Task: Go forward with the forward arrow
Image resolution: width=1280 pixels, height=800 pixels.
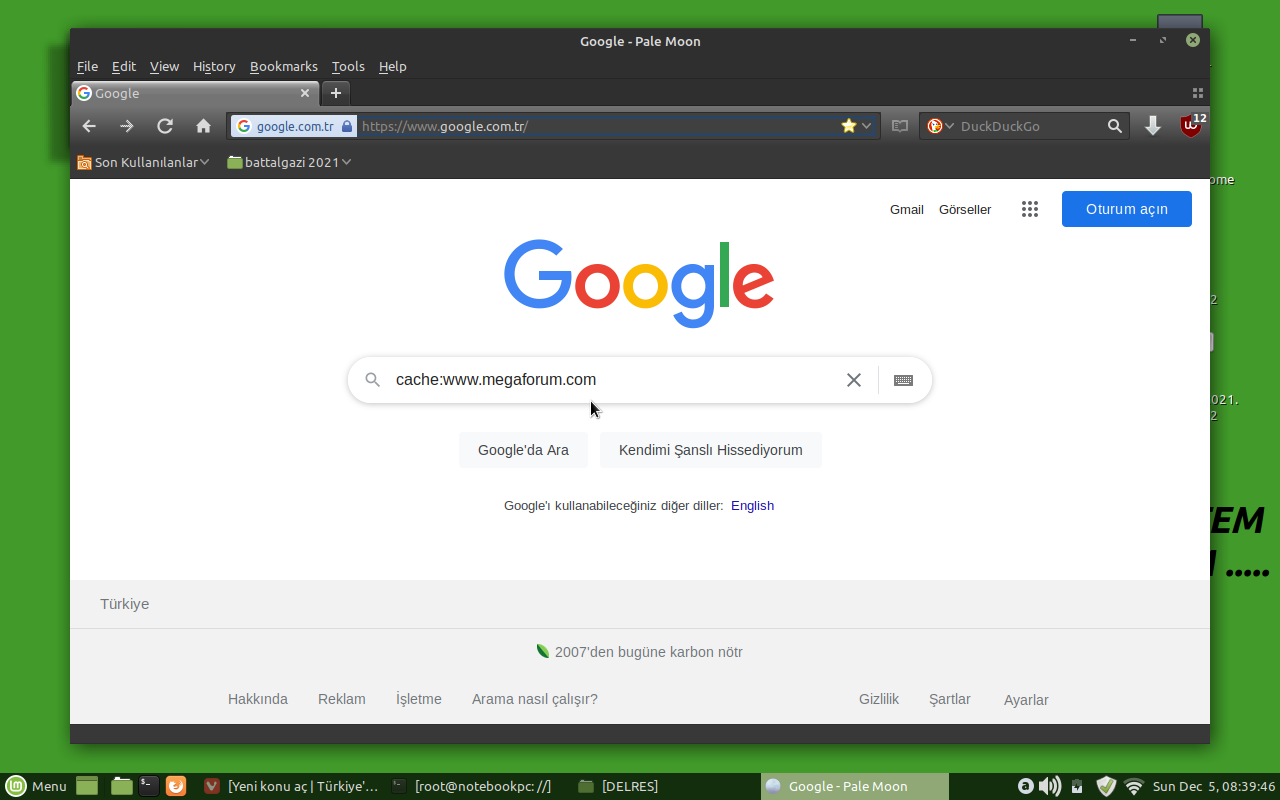Action: [x=127, y=126]
